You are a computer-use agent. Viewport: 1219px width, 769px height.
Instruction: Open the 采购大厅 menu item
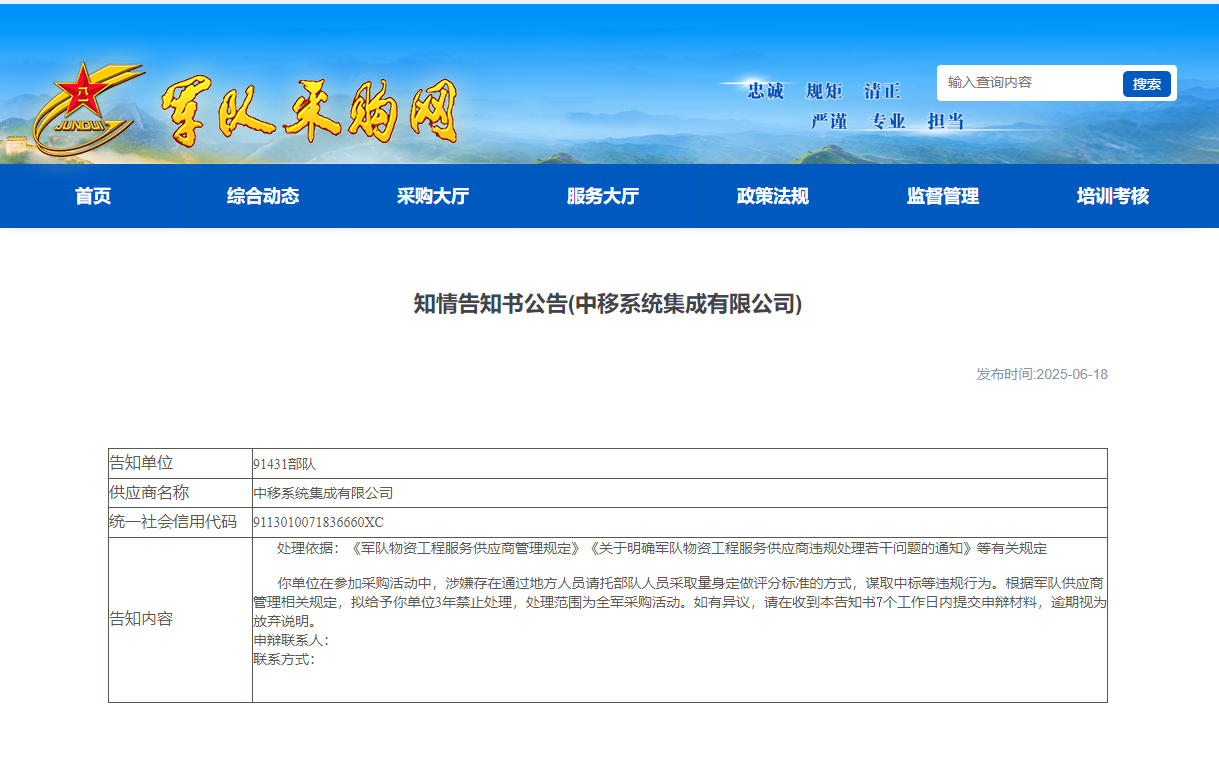(433, 196)
